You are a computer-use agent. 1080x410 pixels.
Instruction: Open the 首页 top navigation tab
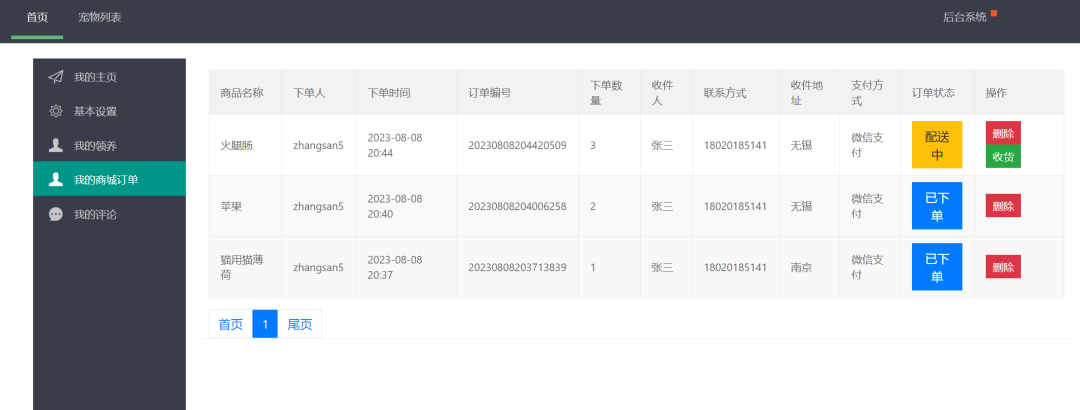[x=37, y=17]
